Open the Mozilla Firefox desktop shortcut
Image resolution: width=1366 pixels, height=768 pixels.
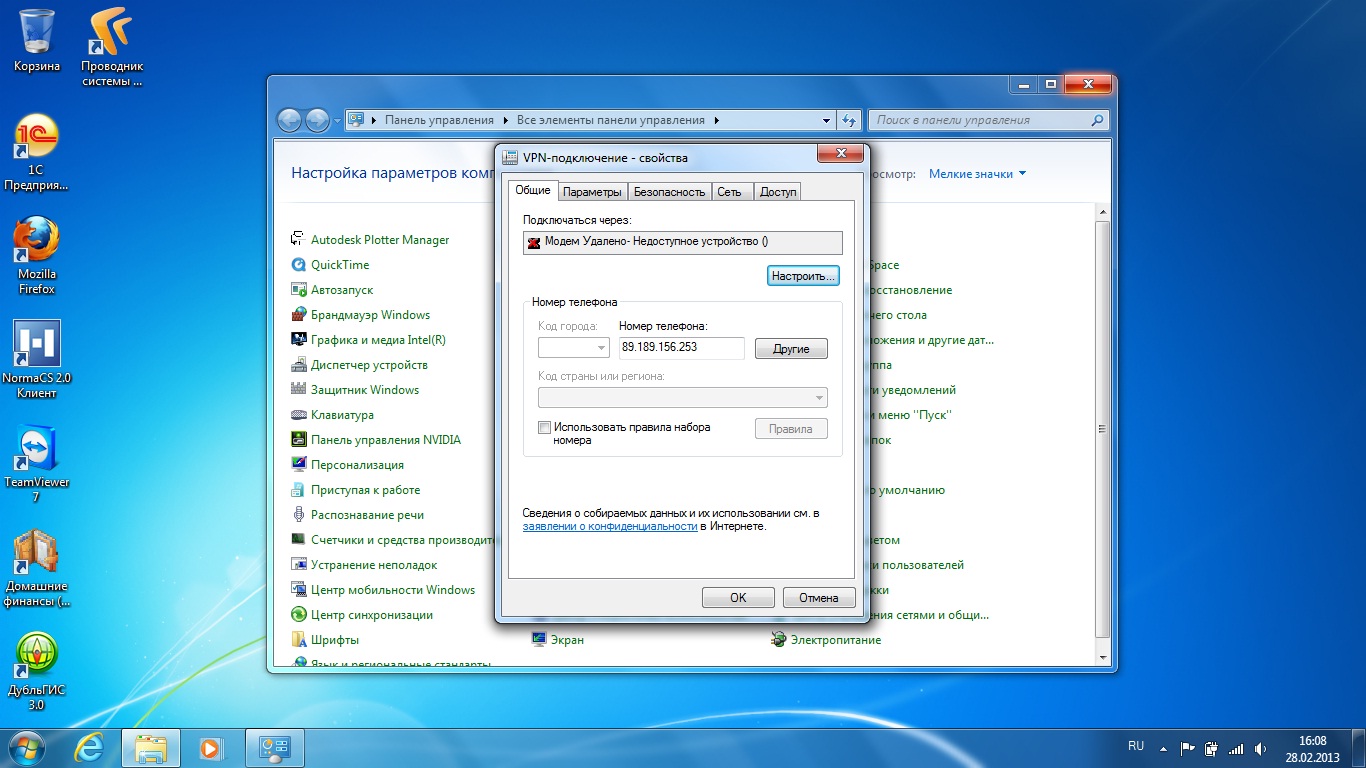[x=37, y=243]
